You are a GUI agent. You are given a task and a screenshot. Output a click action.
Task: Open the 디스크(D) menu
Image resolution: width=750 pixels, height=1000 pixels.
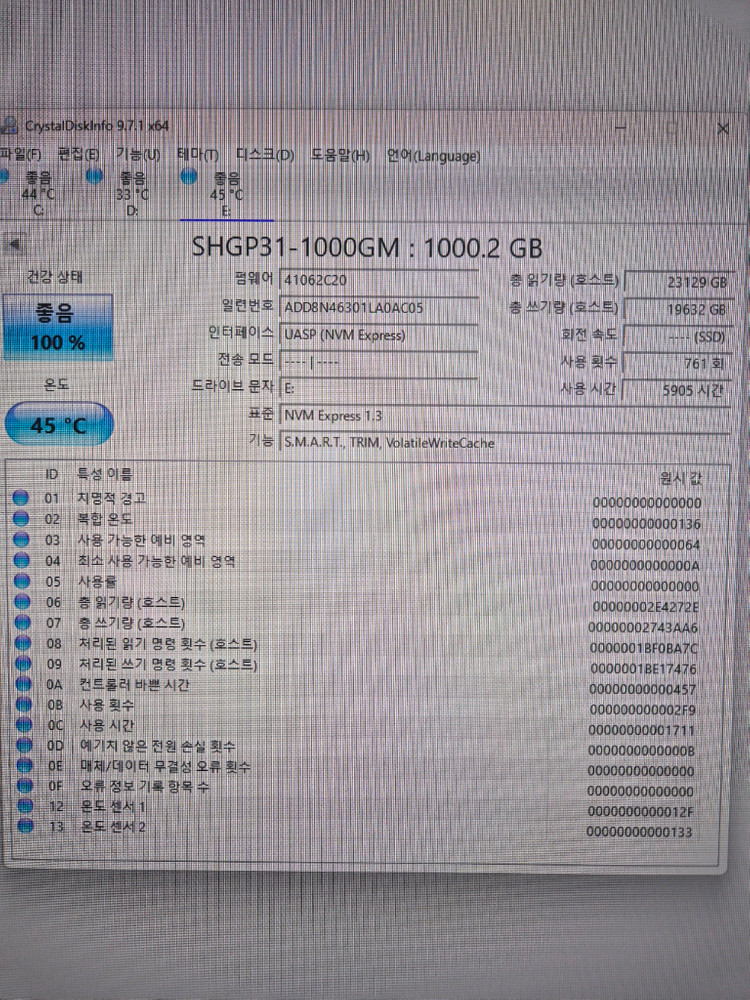(265, 155)
